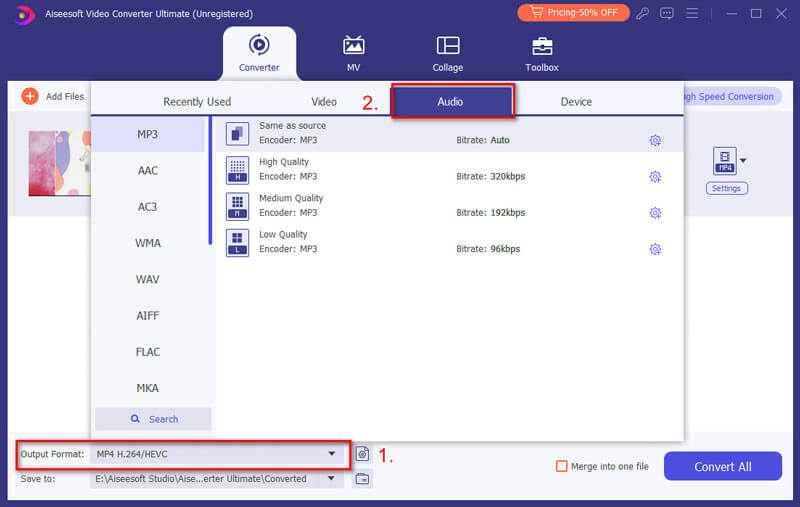
Task: Open the Save to path dropdown
Action: click(331, 479)
